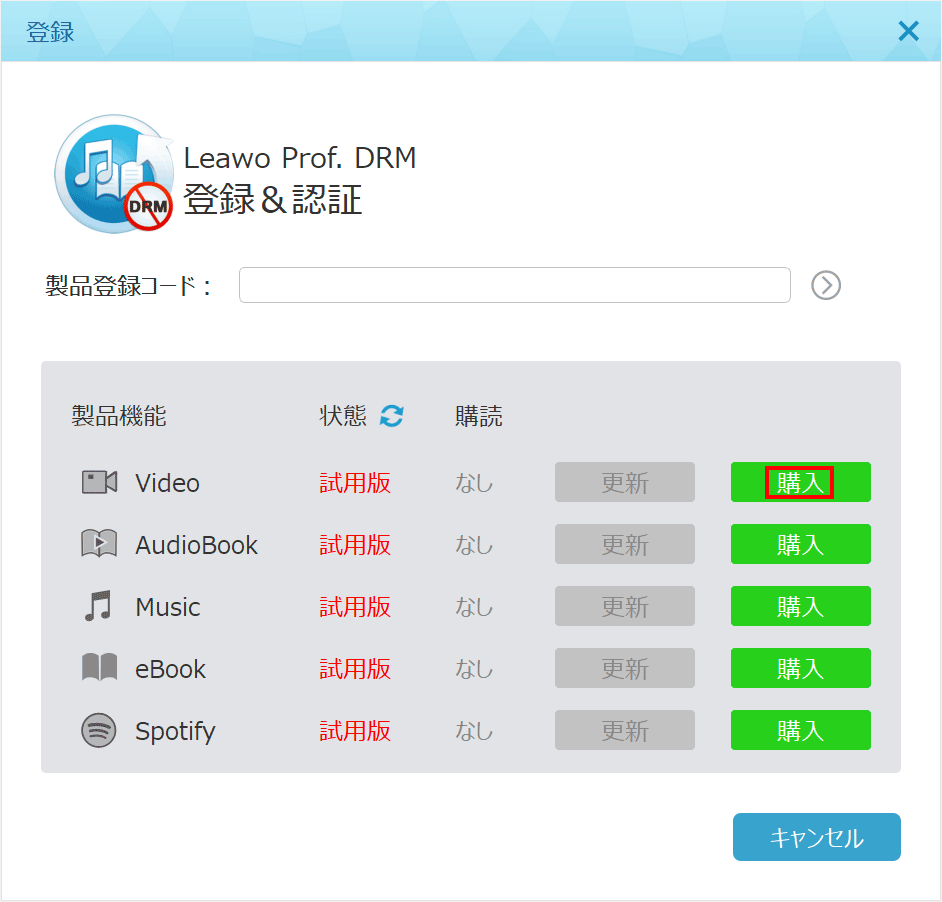Click 更新 button for eBook
The width and height of the screenshot is (942, 902).
click(625, 668)
